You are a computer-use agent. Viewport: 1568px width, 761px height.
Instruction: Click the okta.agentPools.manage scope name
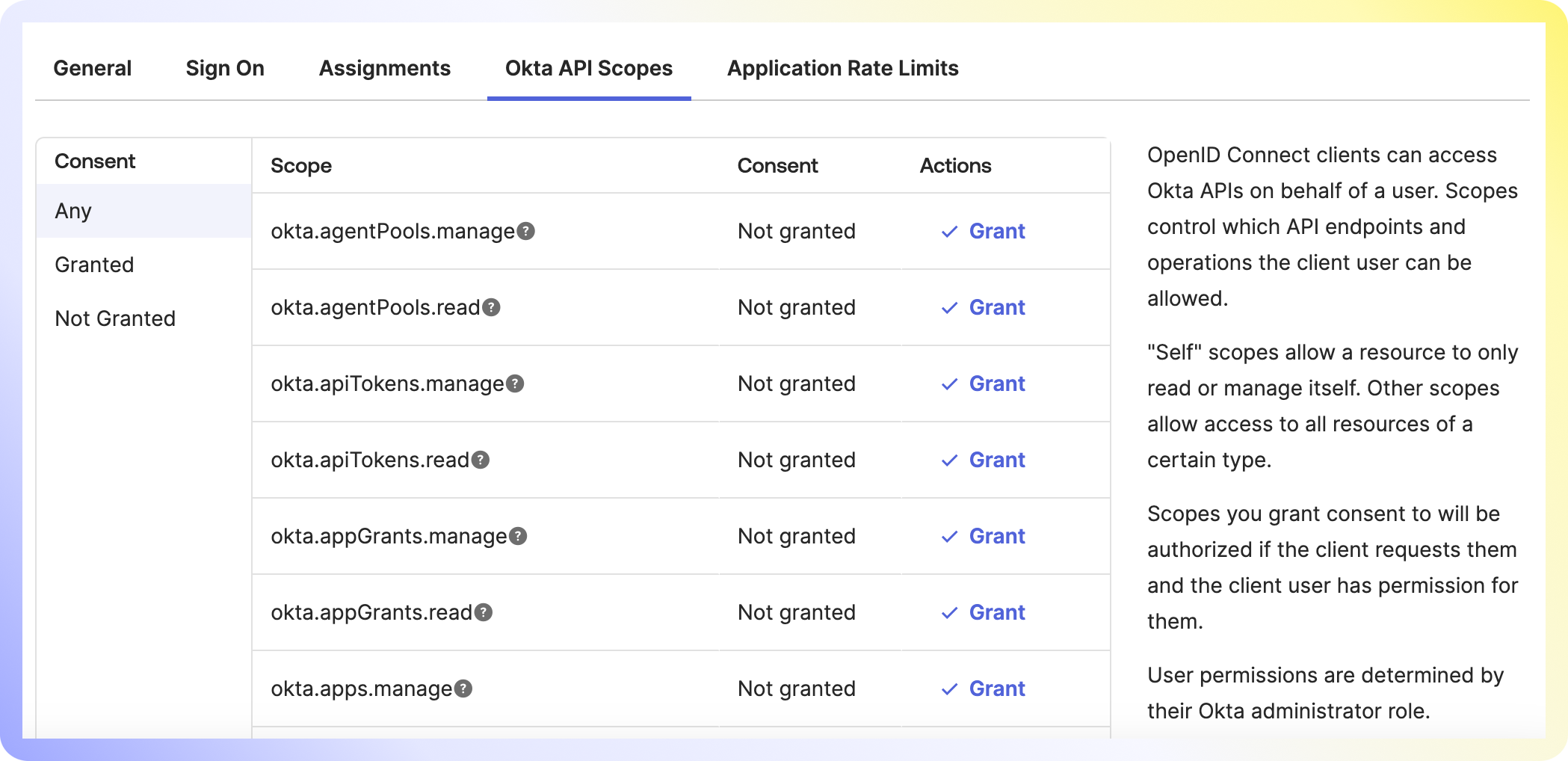click(392, 232)
